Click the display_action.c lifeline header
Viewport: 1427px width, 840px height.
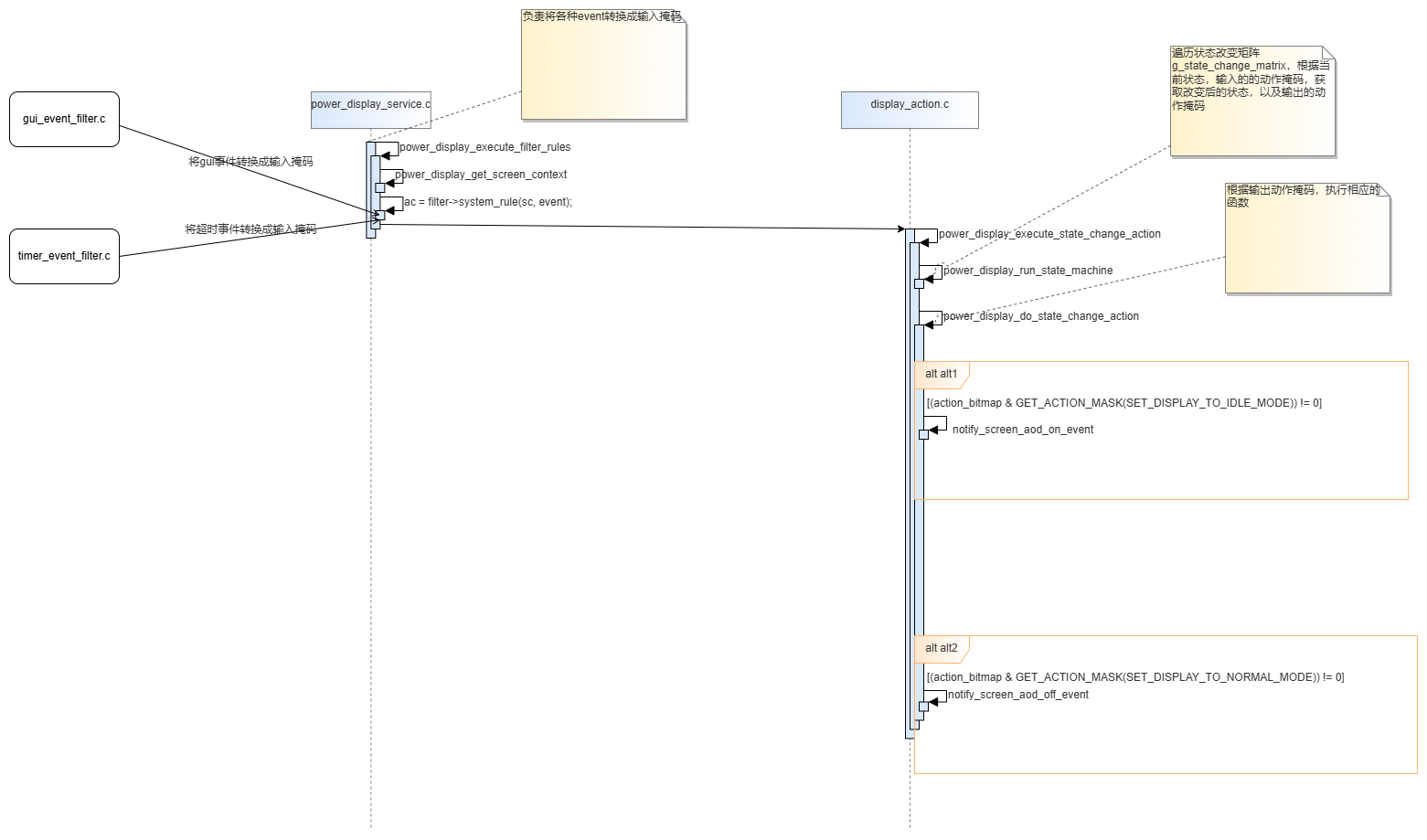click(x=910, y=110)
